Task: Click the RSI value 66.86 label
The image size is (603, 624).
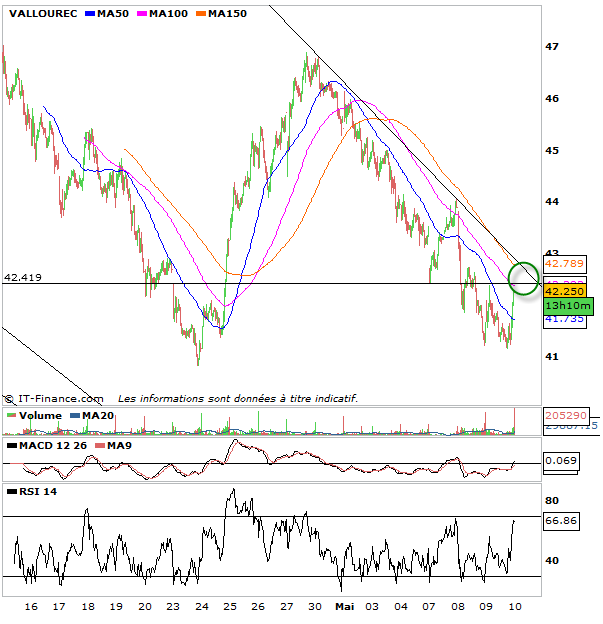Action: pyautogui.click(x=560, y=521)
